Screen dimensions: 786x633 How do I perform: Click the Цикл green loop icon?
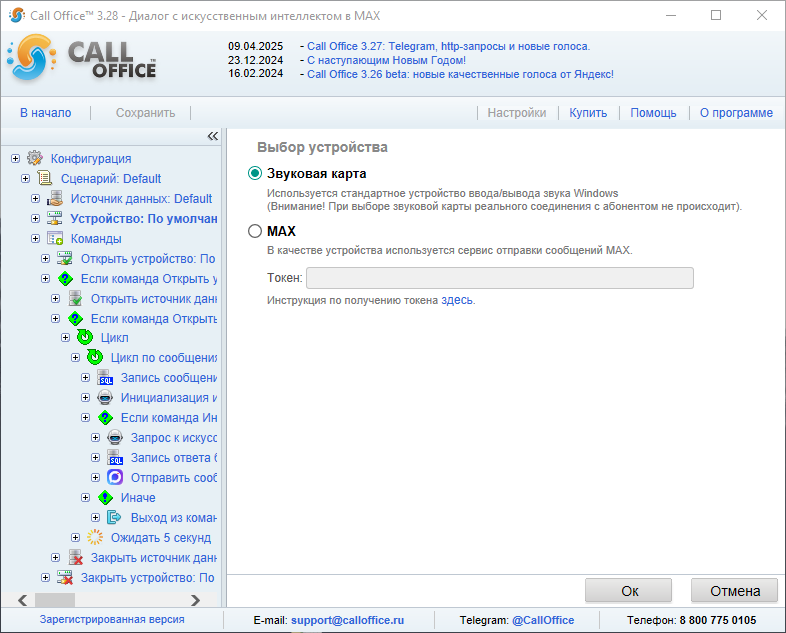pos(85,337)
